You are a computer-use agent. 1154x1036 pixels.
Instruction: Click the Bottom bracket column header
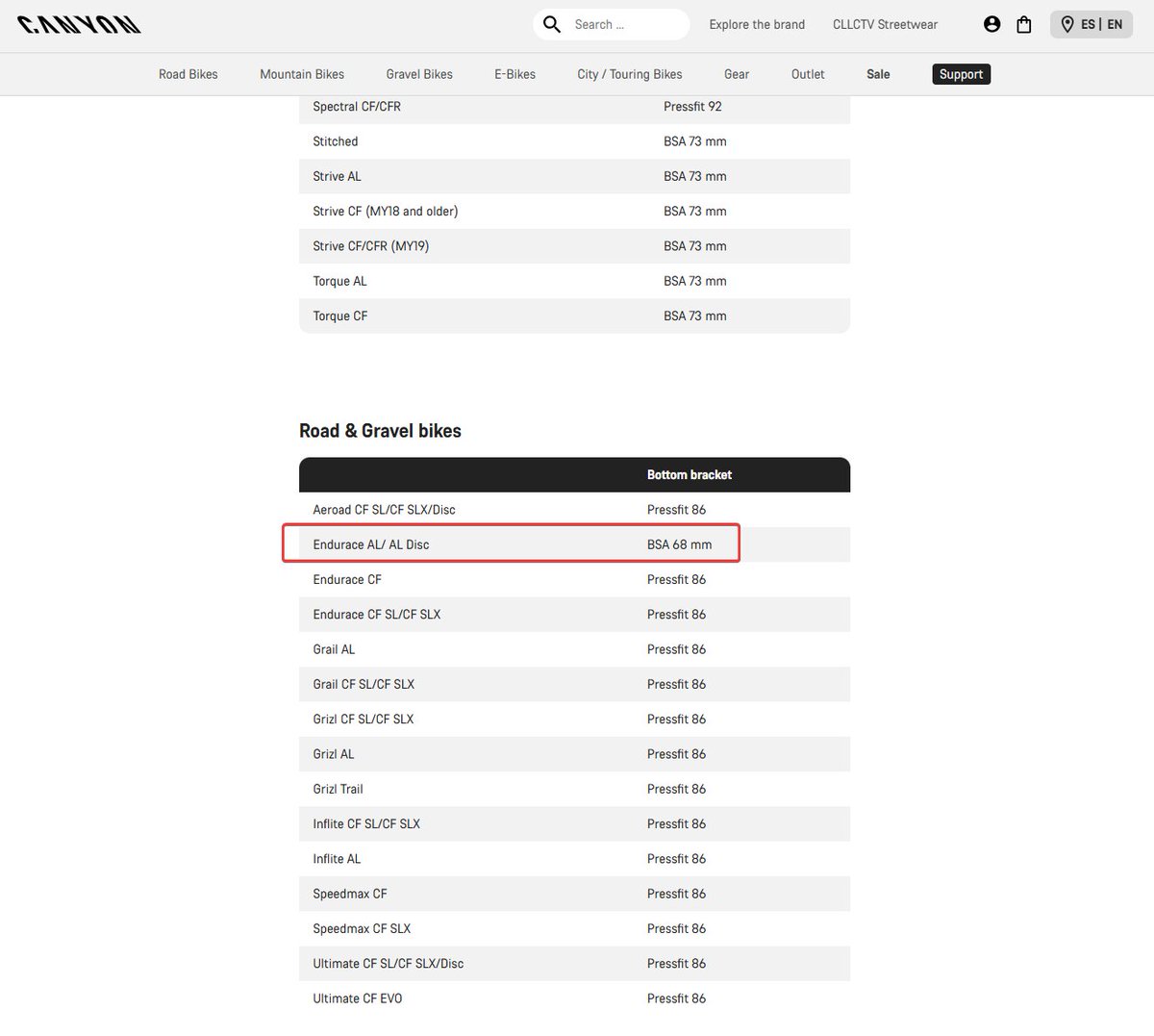[690, 475]
